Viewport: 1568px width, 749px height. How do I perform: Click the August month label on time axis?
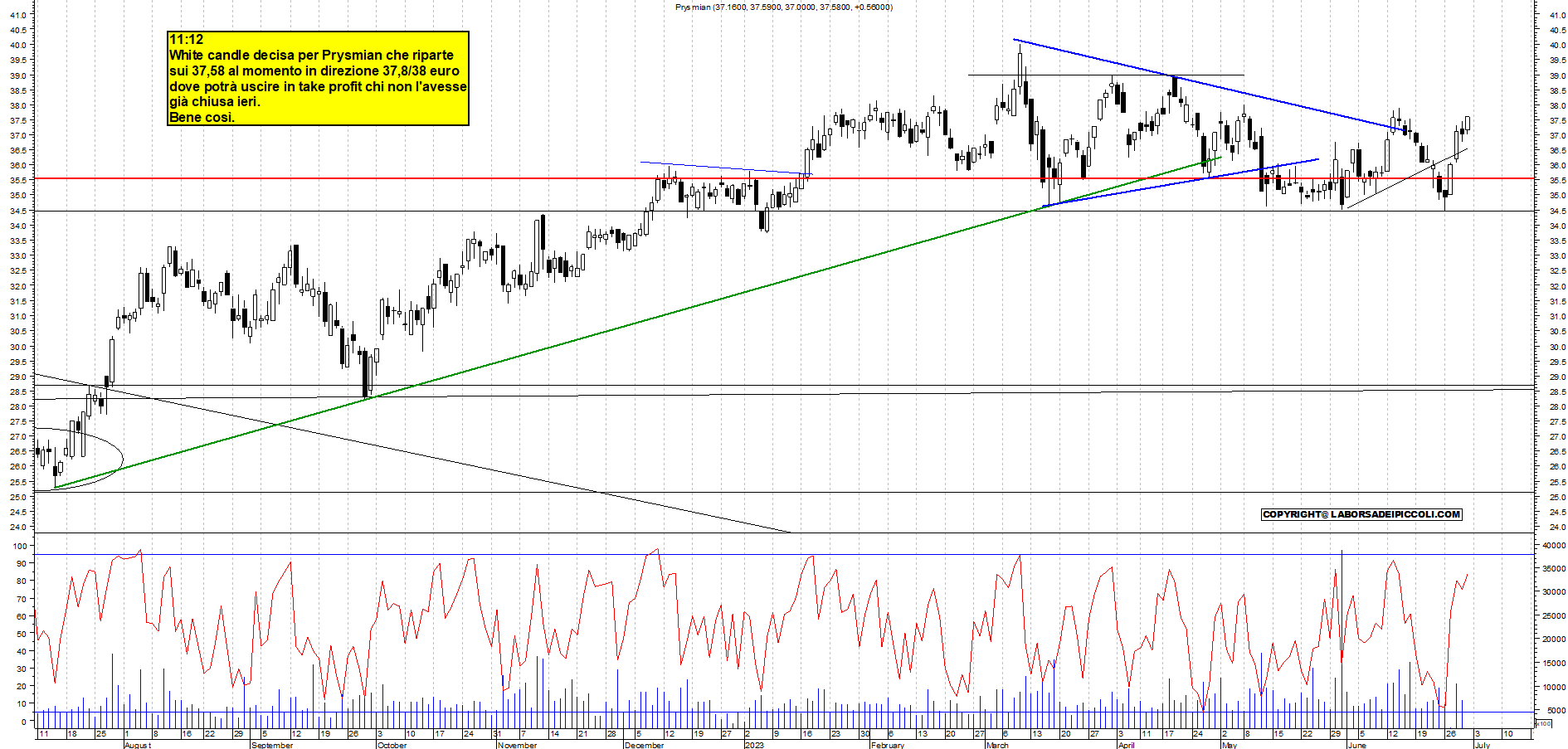tap(138, 745)
